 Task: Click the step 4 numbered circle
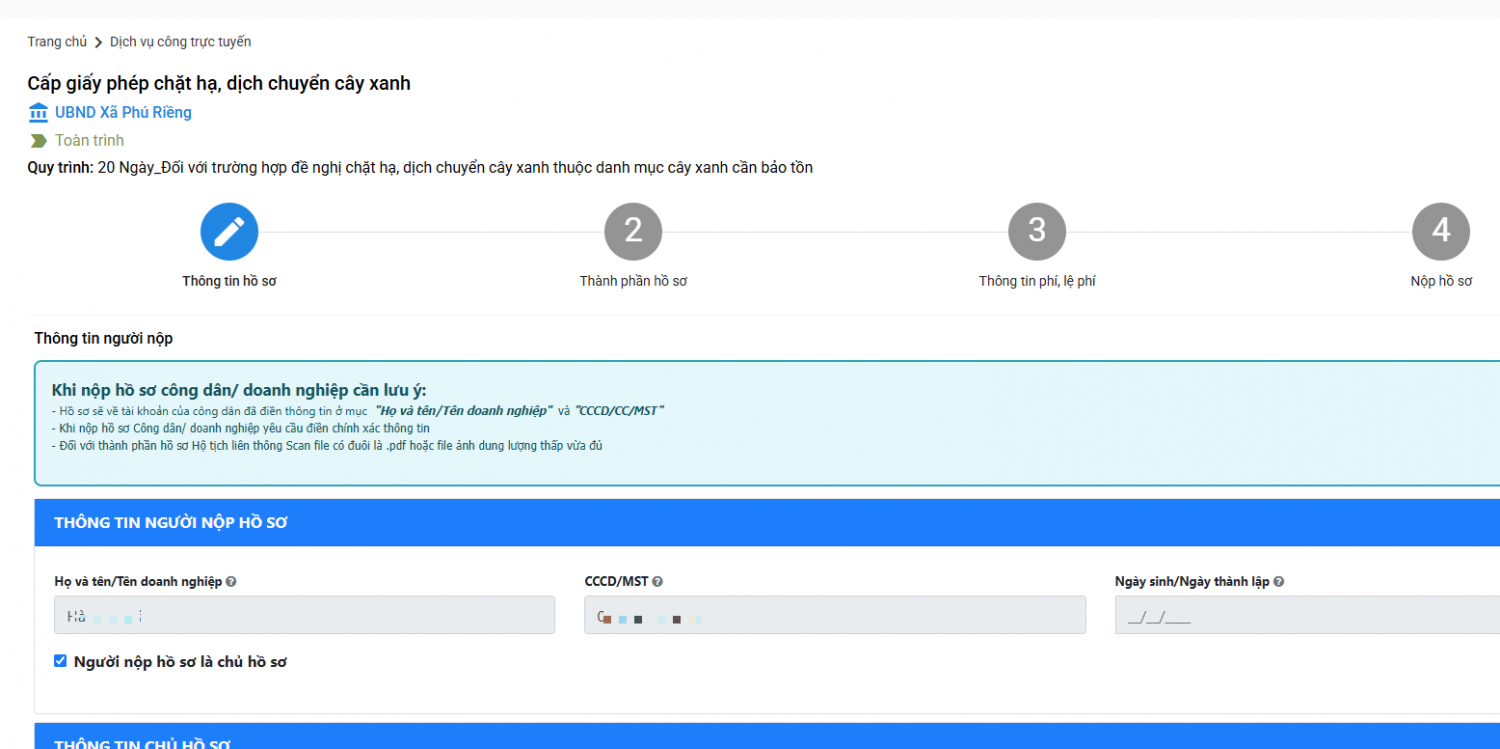tap(1440, 231)
